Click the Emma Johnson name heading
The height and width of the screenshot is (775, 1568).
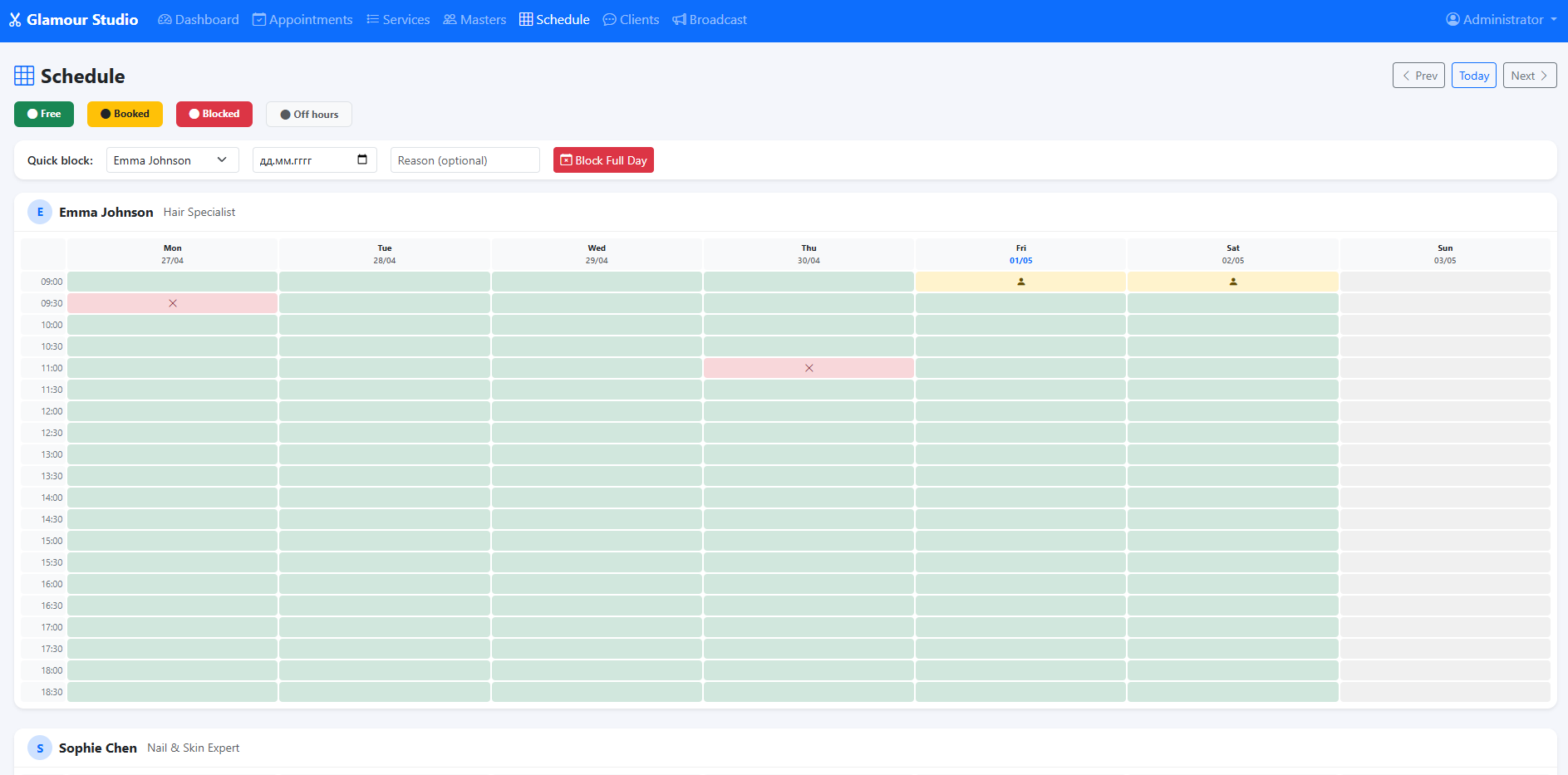tap(106, 212)
